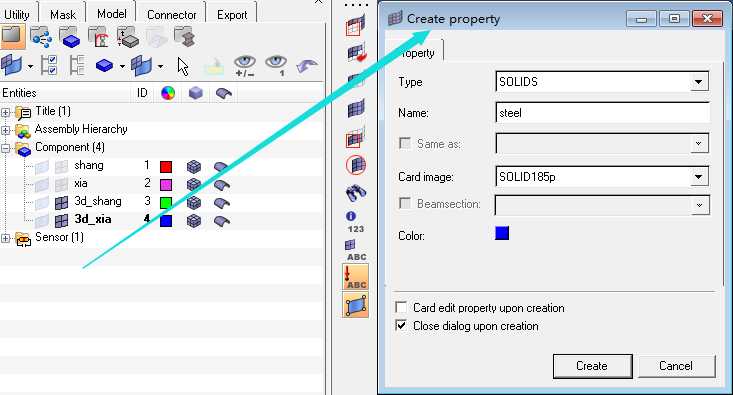733x395 pixels.
Task: Click the eye isolate-only icon labeled 1
Action: [276, 66]
